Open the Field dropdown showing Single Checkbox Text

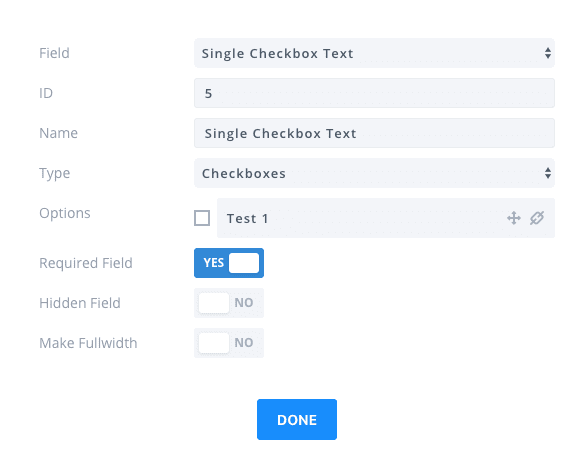tap(374, 53)
